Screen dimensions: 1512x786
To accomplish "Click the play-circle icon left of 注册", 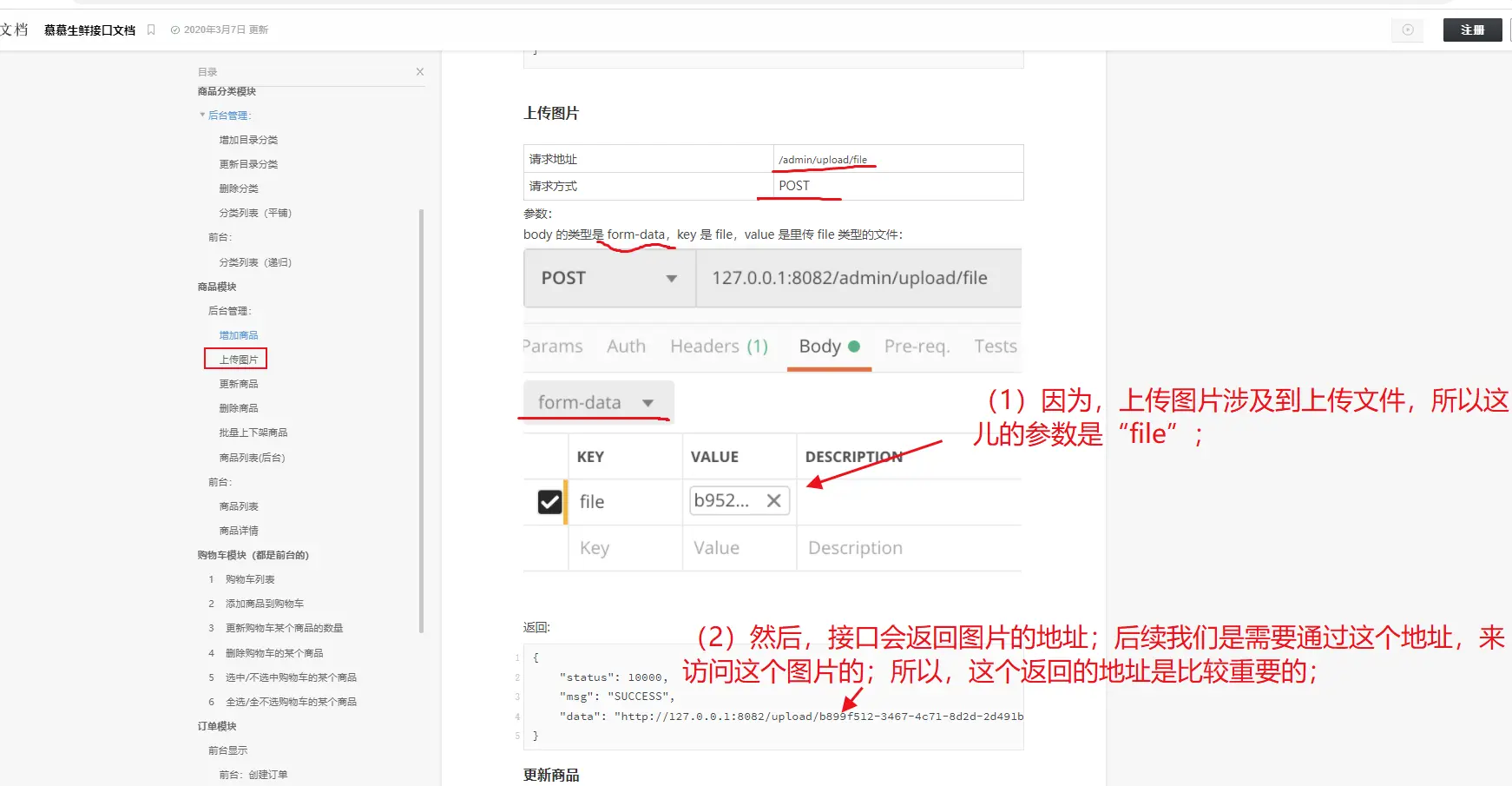I will pyautogui.click(x=1408, y=30).
